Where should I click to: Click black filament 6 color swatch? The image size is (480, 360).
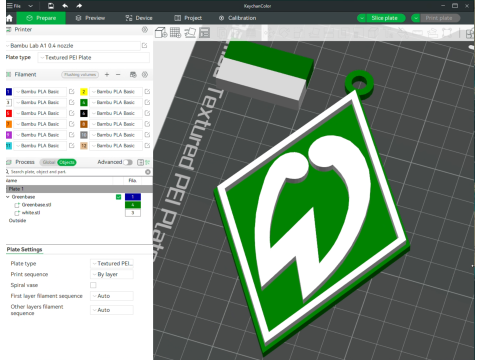click(84, 113)
